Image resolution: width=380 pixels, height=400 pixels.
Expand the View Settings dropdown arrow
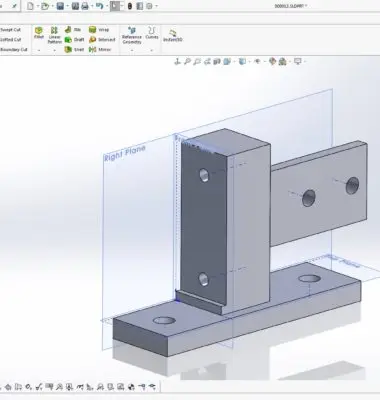[305, 61]
